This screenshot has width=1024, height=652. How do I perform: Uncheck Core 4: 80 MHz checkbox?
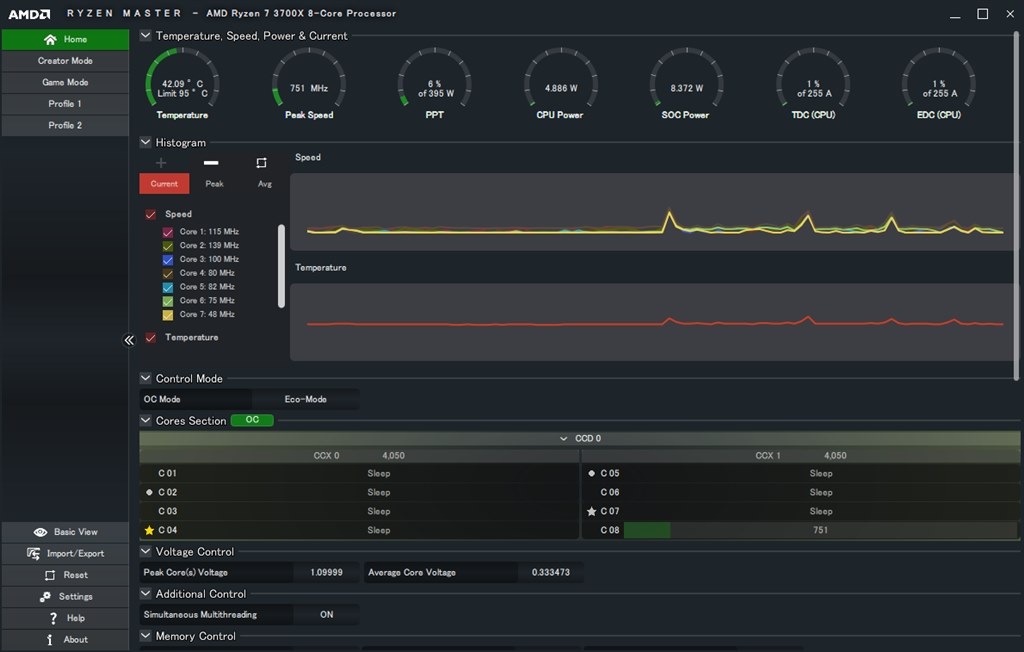click(168, 273)
